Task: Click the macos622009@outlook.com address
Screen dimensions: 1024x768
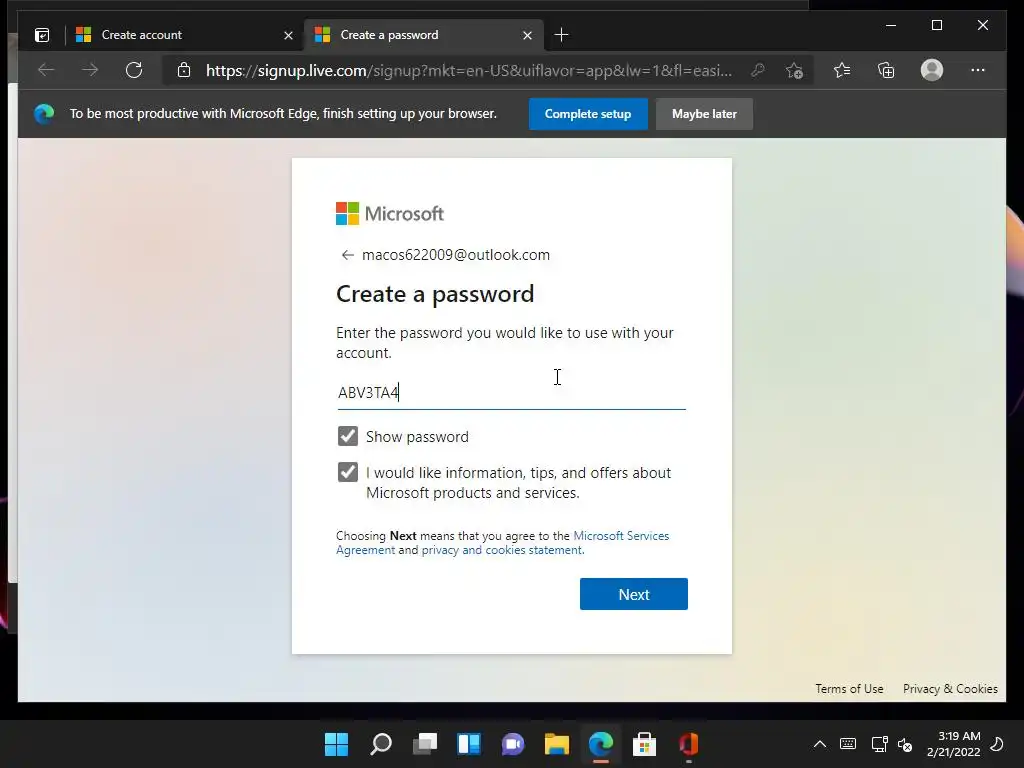Action: coord(456,255)
